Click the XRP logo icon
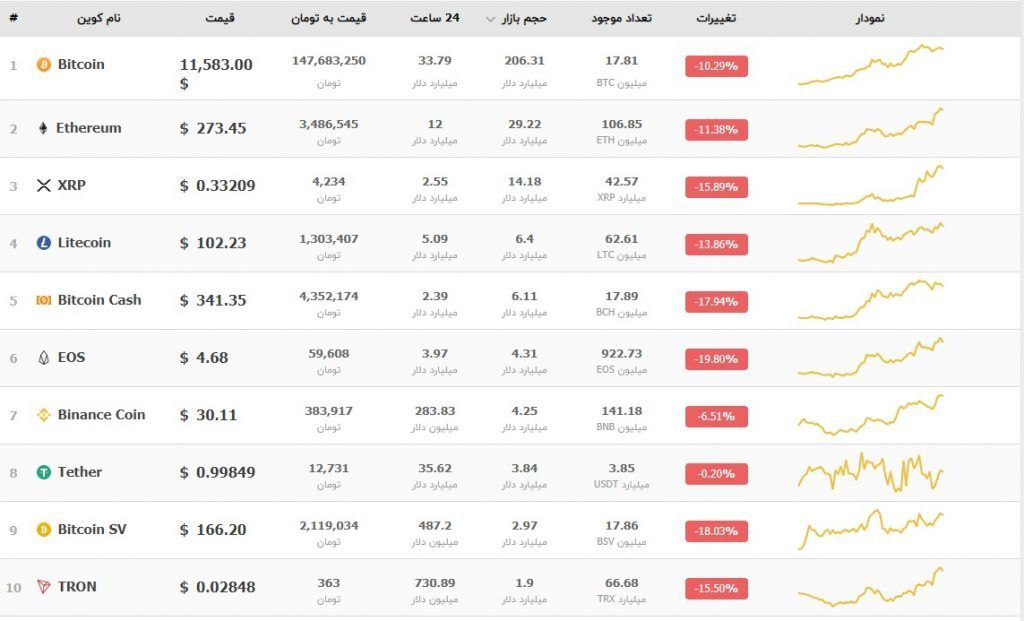Viewport: 1024px width, 621px height. (x=44, y=186)
